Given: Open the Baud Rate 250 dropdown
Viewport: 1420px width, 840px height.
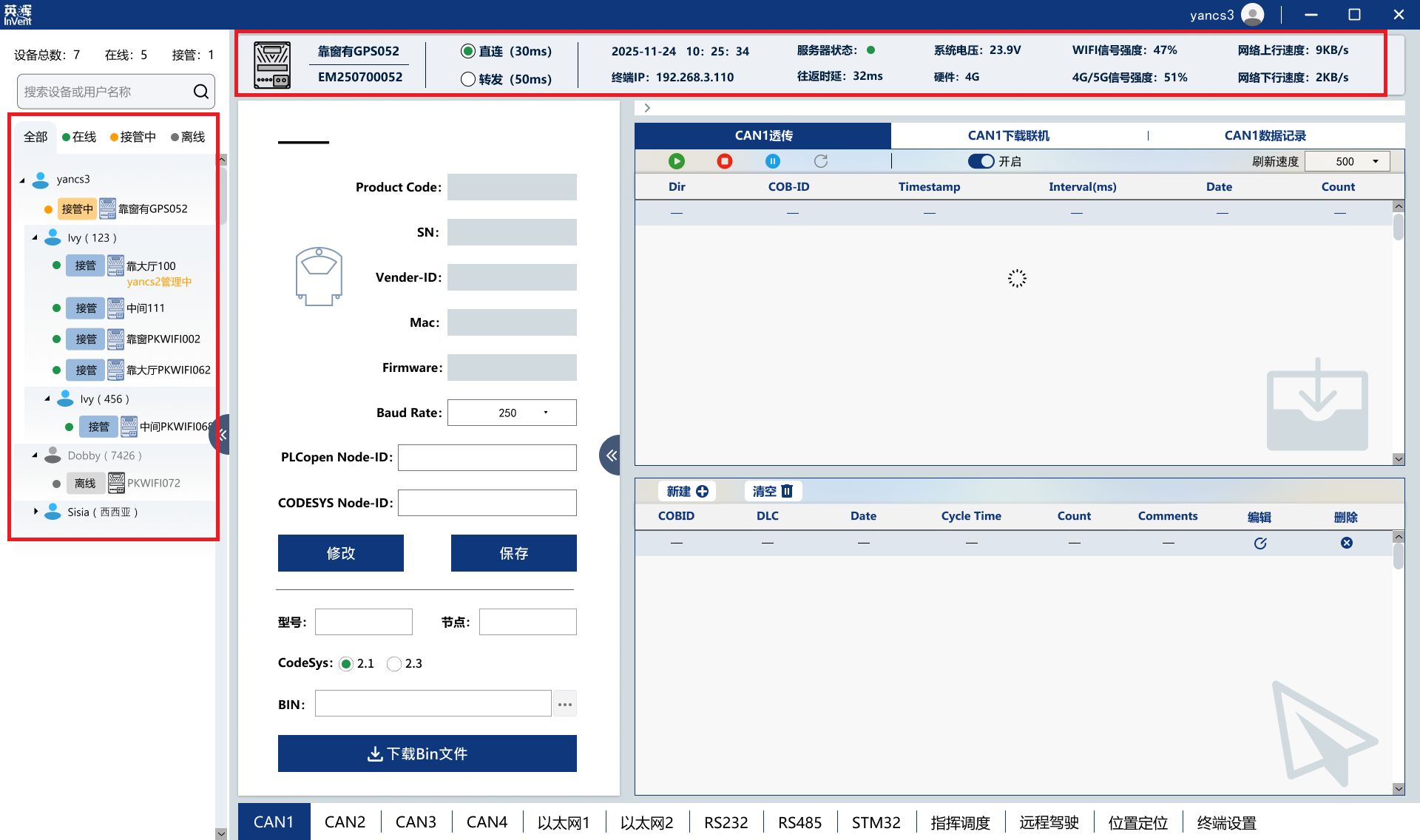Looking at the screenshot, I should 546,413.
